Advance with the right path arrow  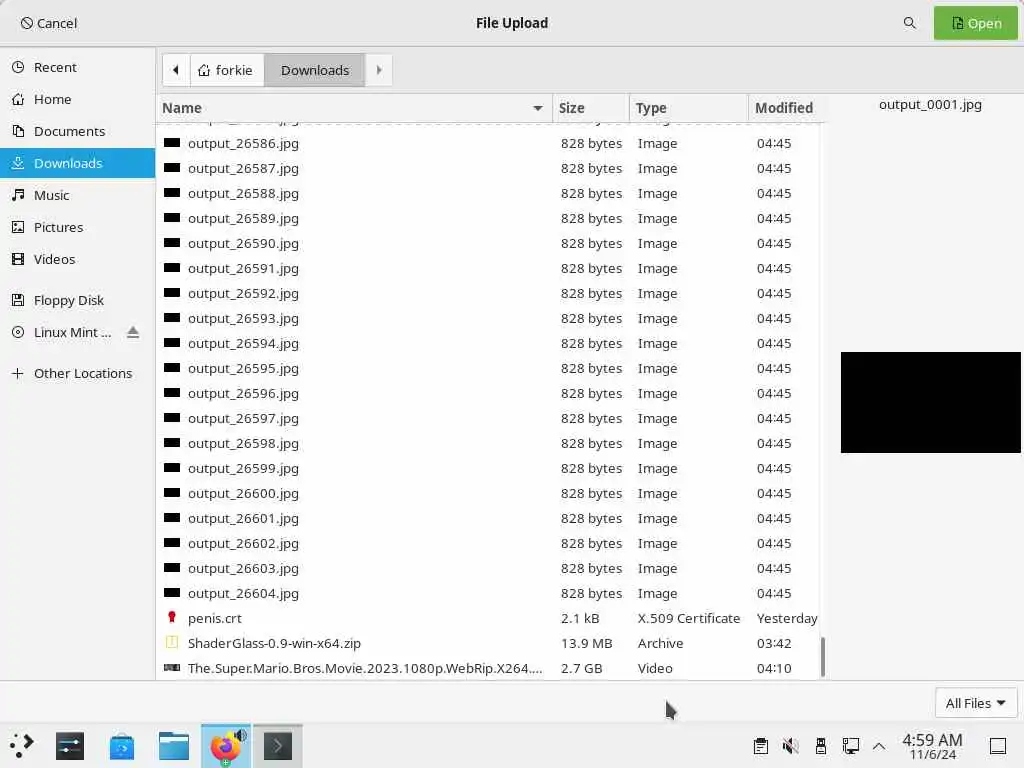(x=379, y=70)
